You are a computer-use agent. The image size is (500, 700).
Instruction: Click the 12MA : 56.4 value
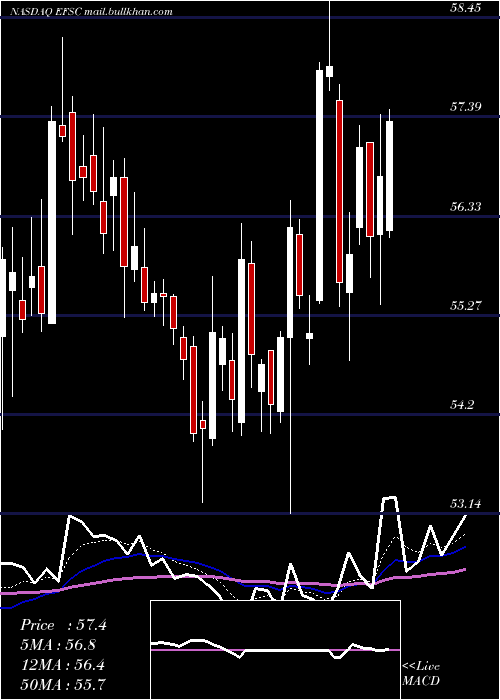(x=63, y=664)
